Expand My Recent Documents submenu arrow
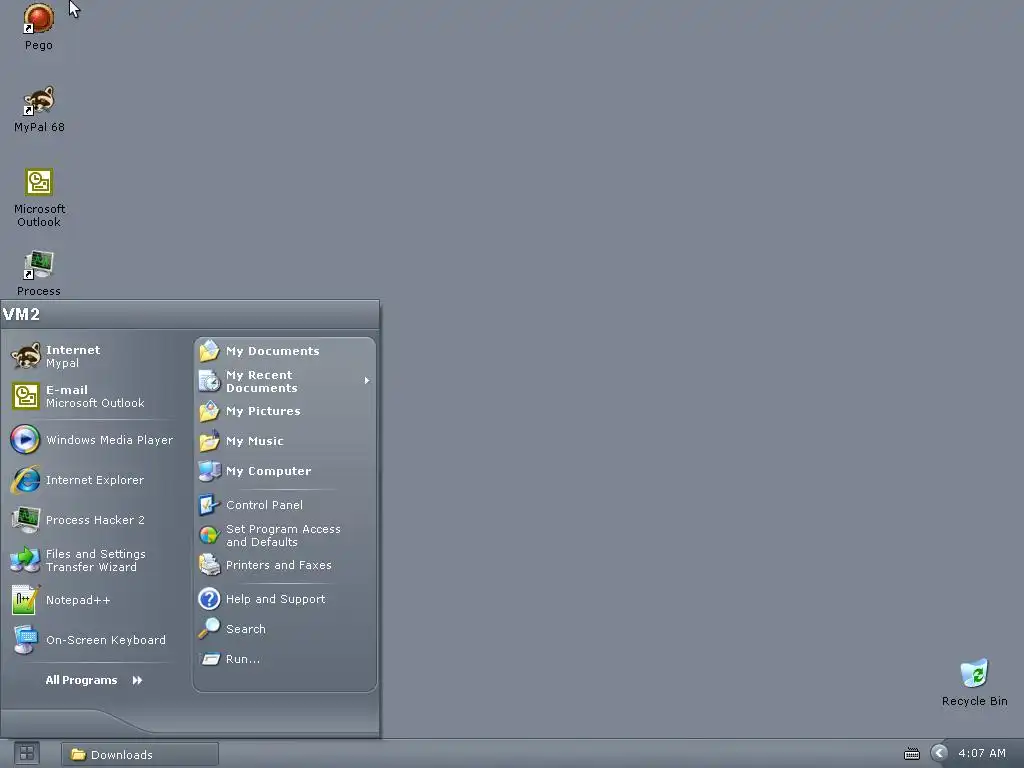The image size is (1024, 768). [x=367, y=381]
